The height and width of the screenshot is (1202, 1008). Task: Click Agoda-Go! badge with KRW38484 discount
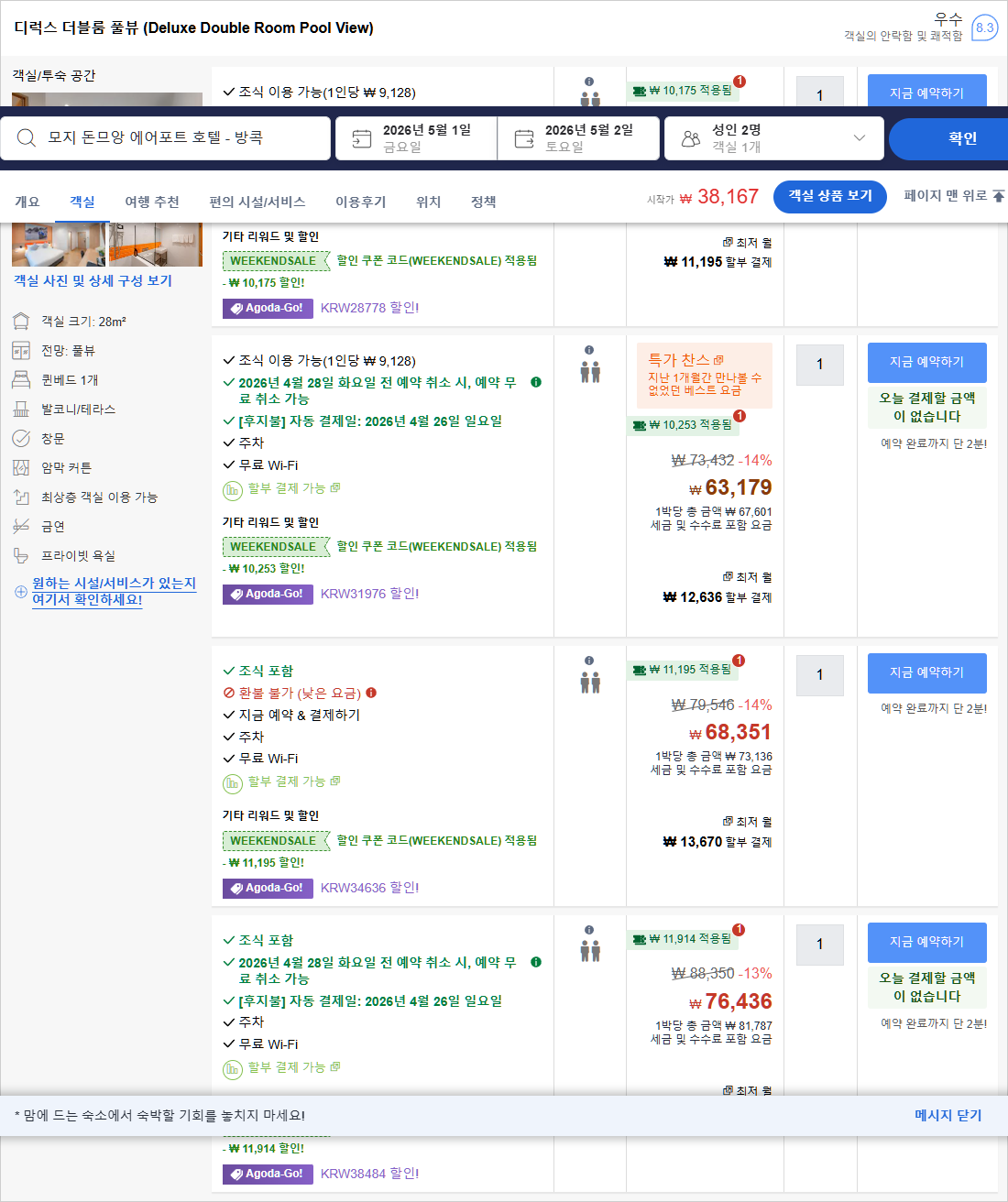tap(268, 1174)
